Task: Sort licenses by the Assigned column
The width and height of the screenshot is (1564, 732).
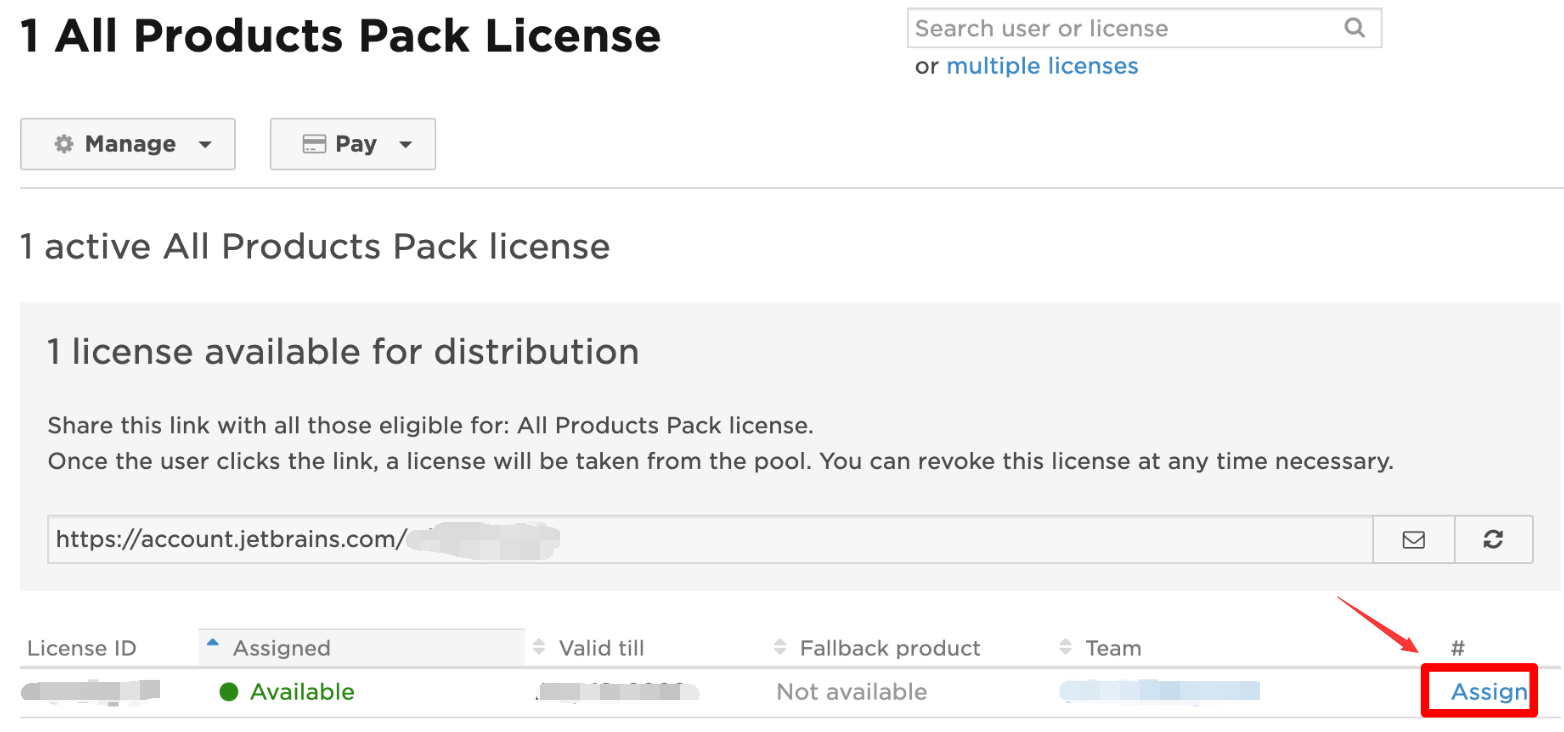Action: [281, 648]
